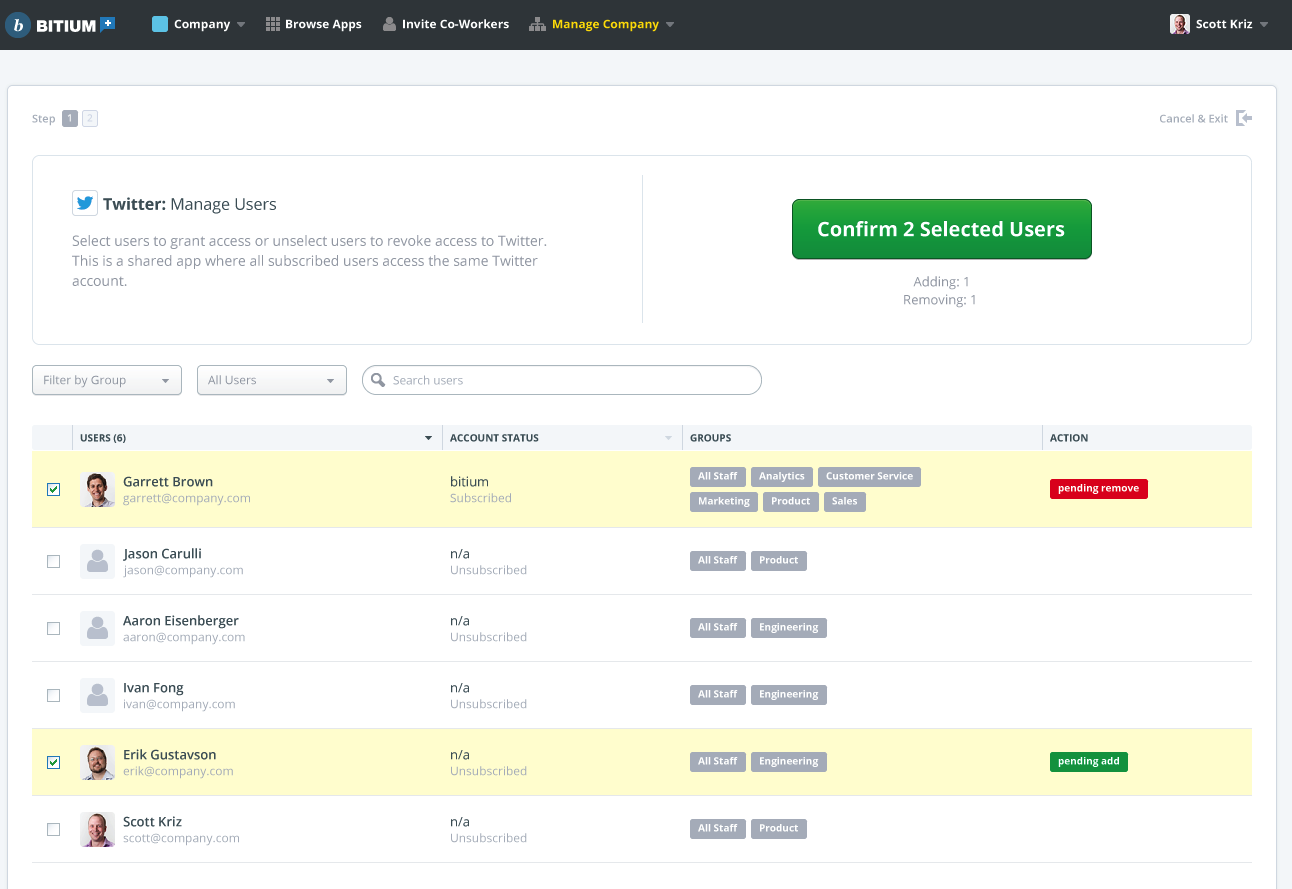Click Garrett Brown's profile photo
The width and height of the screenshot is (1292, 889).
[97, 489]
